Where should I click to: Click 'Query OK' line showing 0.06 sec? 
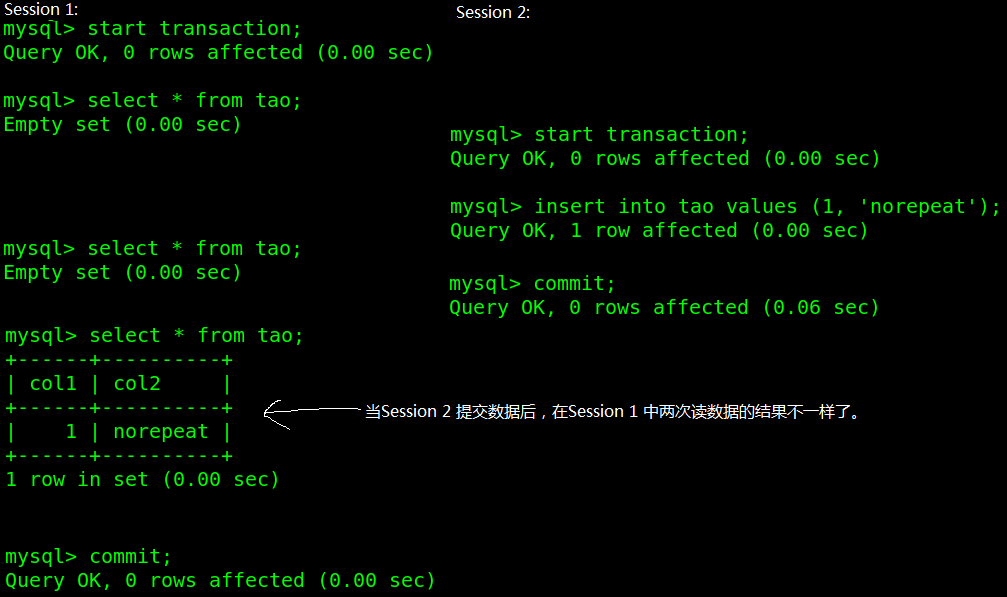coord(664,307)
